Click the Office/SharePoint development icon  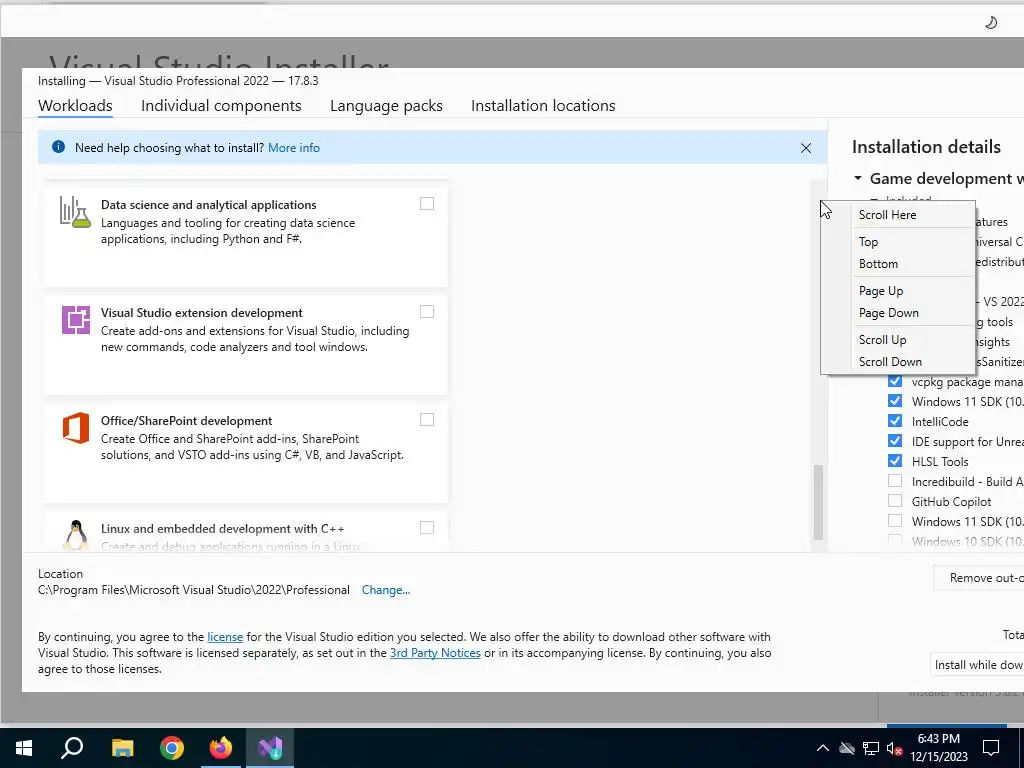tap(76, 428)
